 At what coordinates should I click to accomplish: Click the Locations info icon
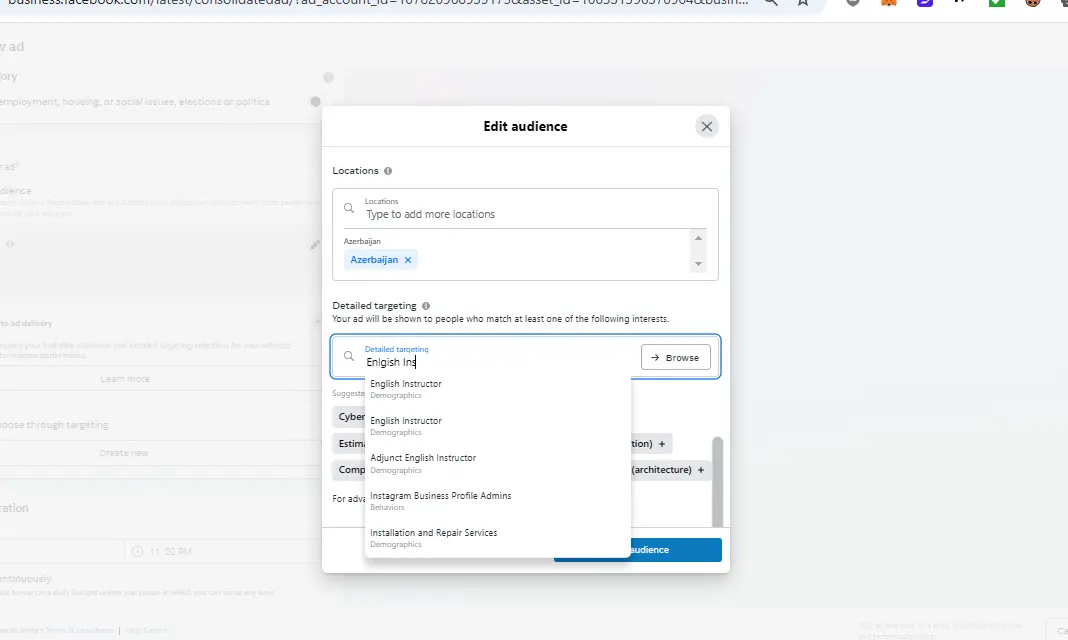pyautogui.click(x=388, y=171)
